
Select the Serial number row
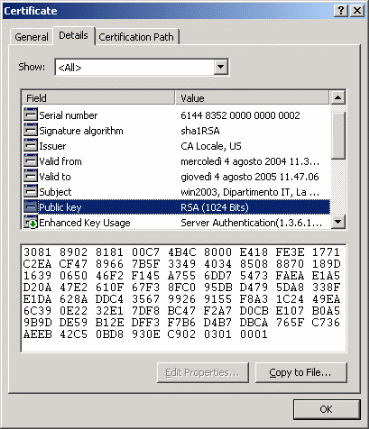pyautogui.click(x=176, y=115)
